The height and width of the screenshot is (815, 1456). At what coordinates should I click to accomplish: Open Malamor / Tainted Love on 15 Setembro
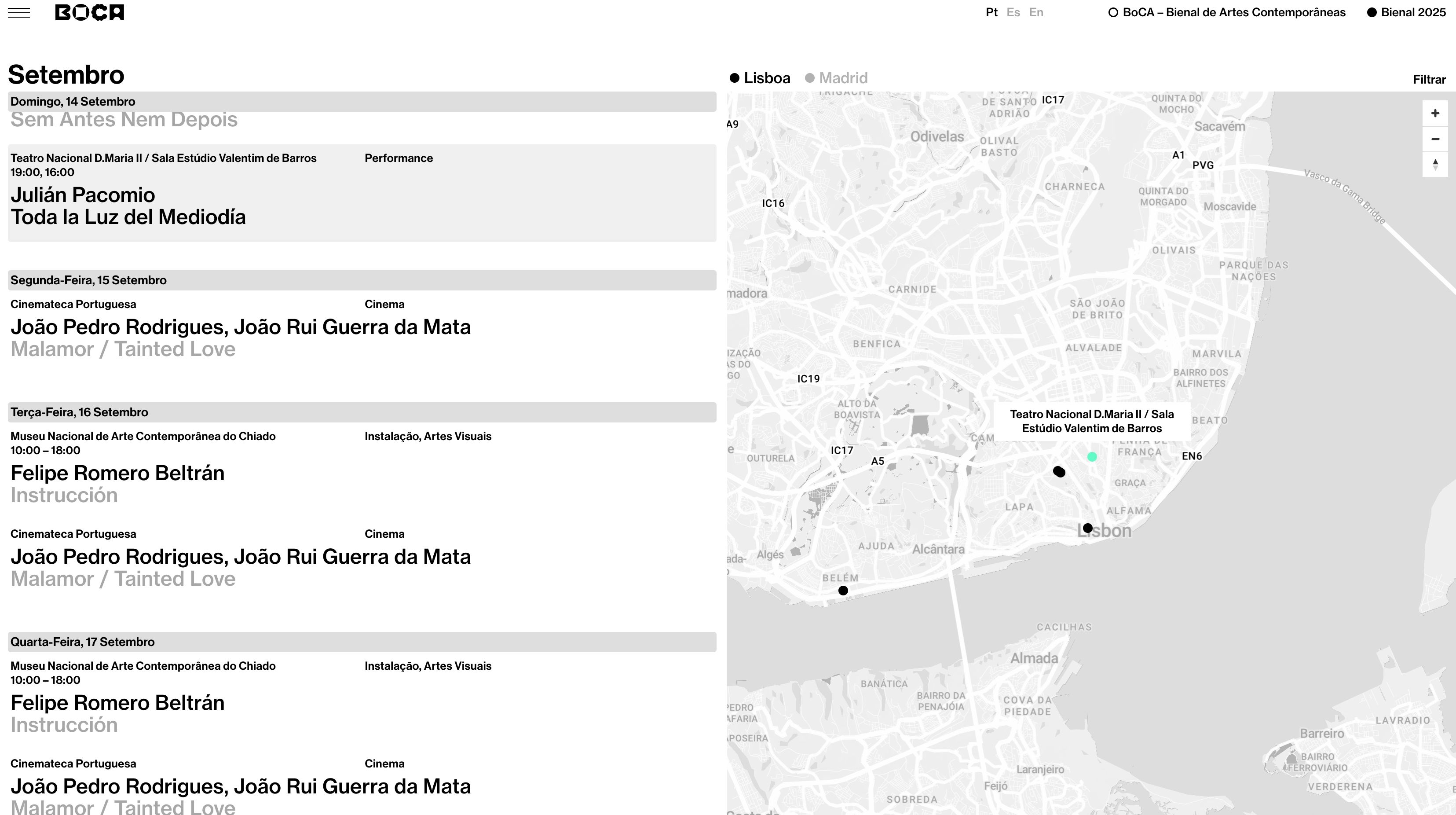coord(123,349)
